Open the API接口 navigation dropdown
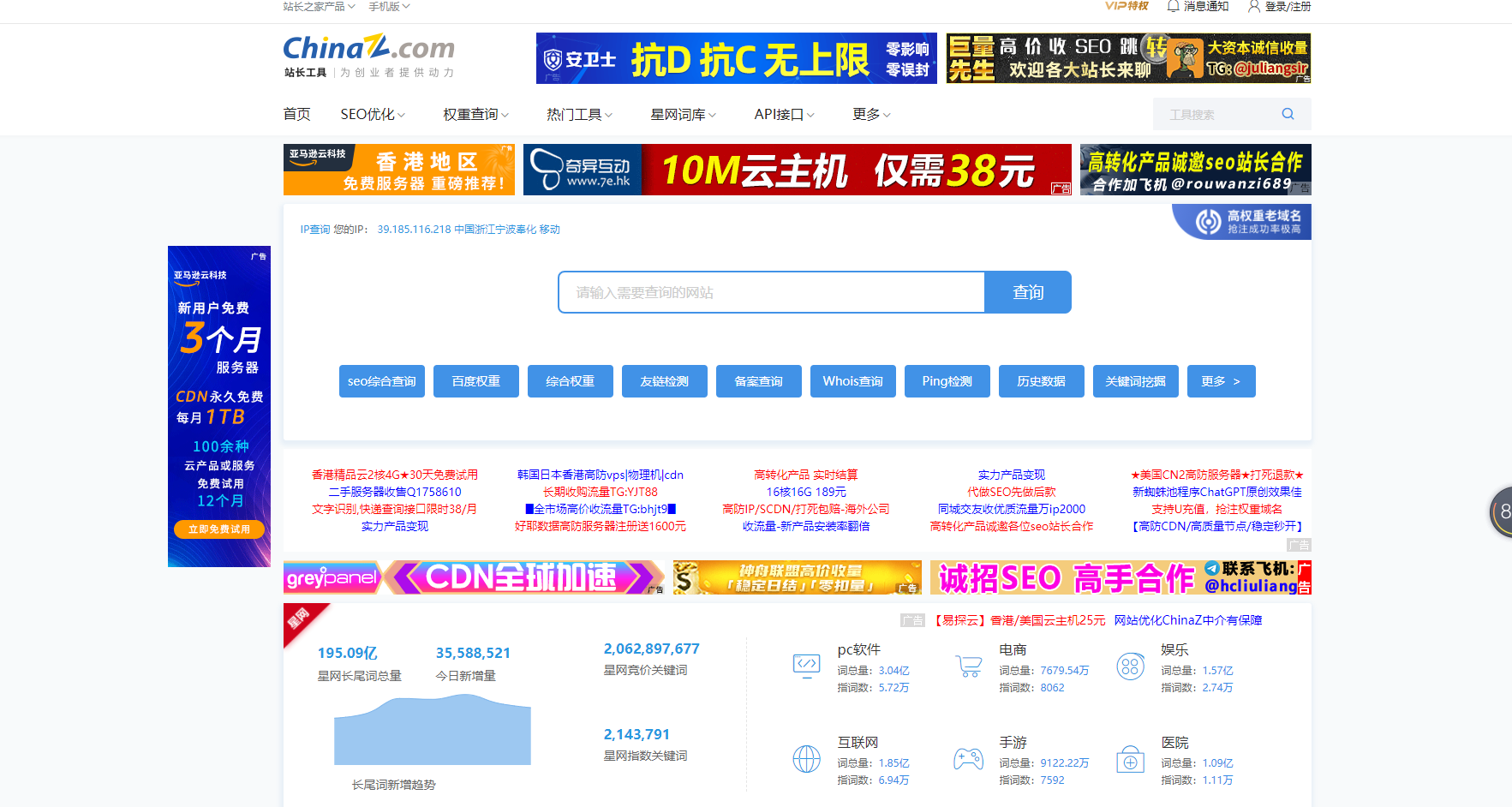This screenshot has width=1512, height=807. [x=784, y=114]
